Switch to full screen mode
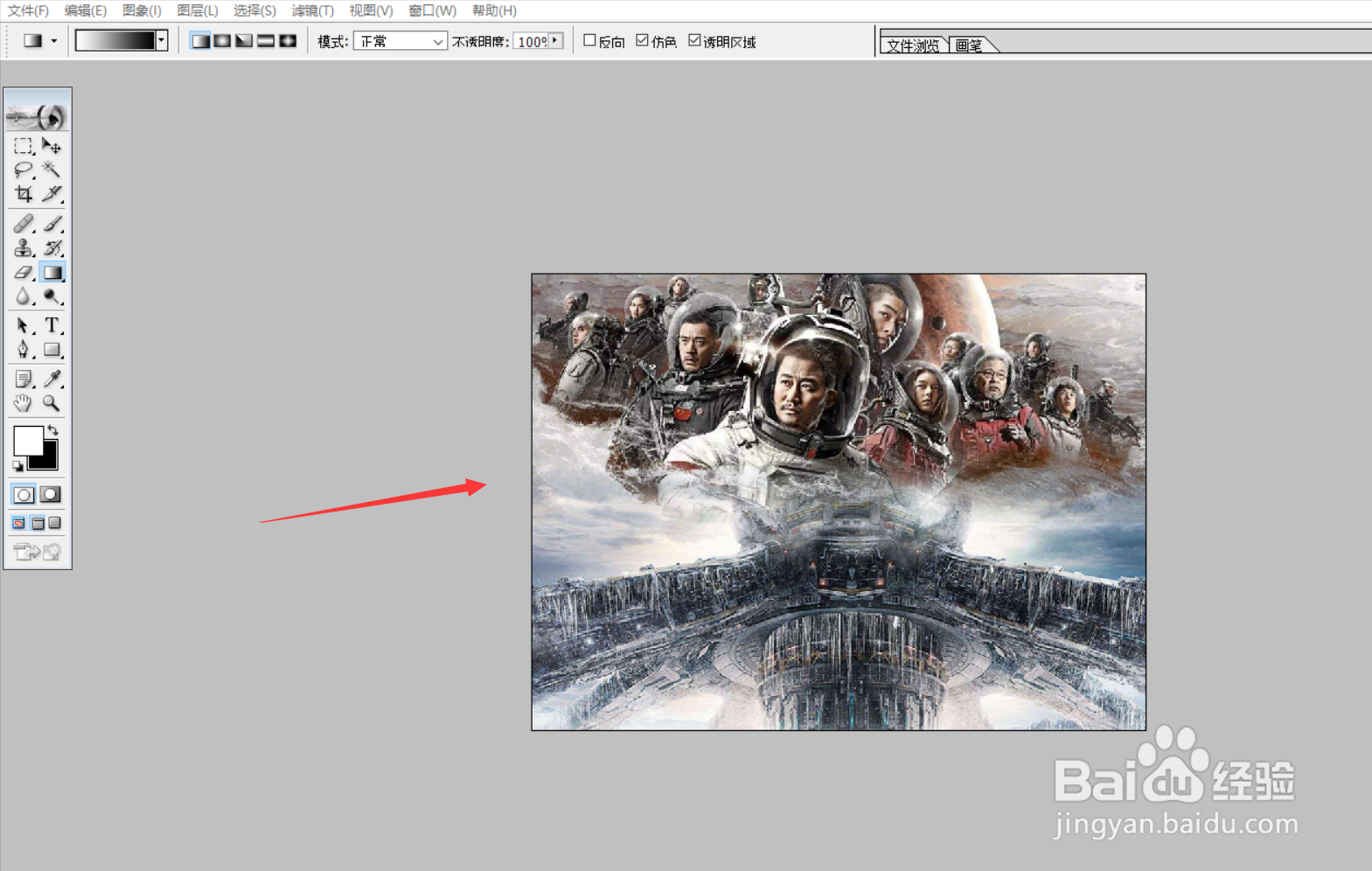Screen dimensions: 1372x871 pos(54,523)
